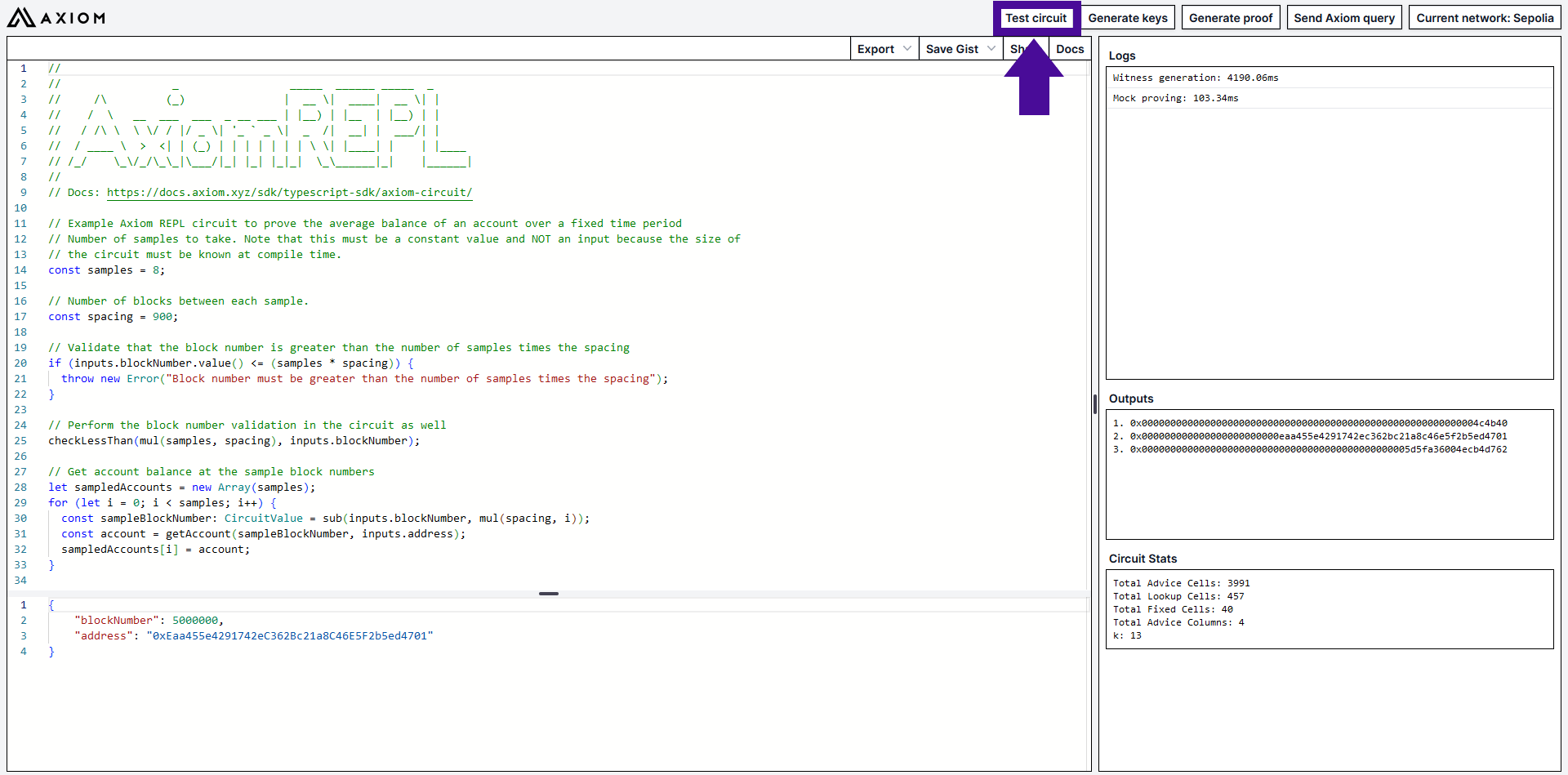Expand the Save Gist dropdown chevron

(991, 49)
